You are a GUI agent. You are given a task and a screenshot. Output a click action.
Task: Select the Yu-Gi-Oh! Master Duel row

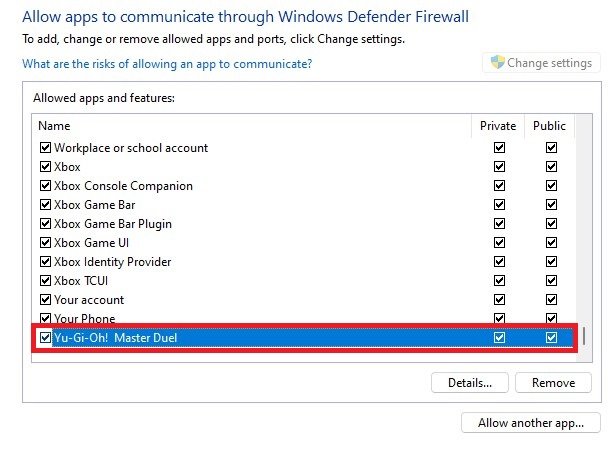[x=250, y=338]
